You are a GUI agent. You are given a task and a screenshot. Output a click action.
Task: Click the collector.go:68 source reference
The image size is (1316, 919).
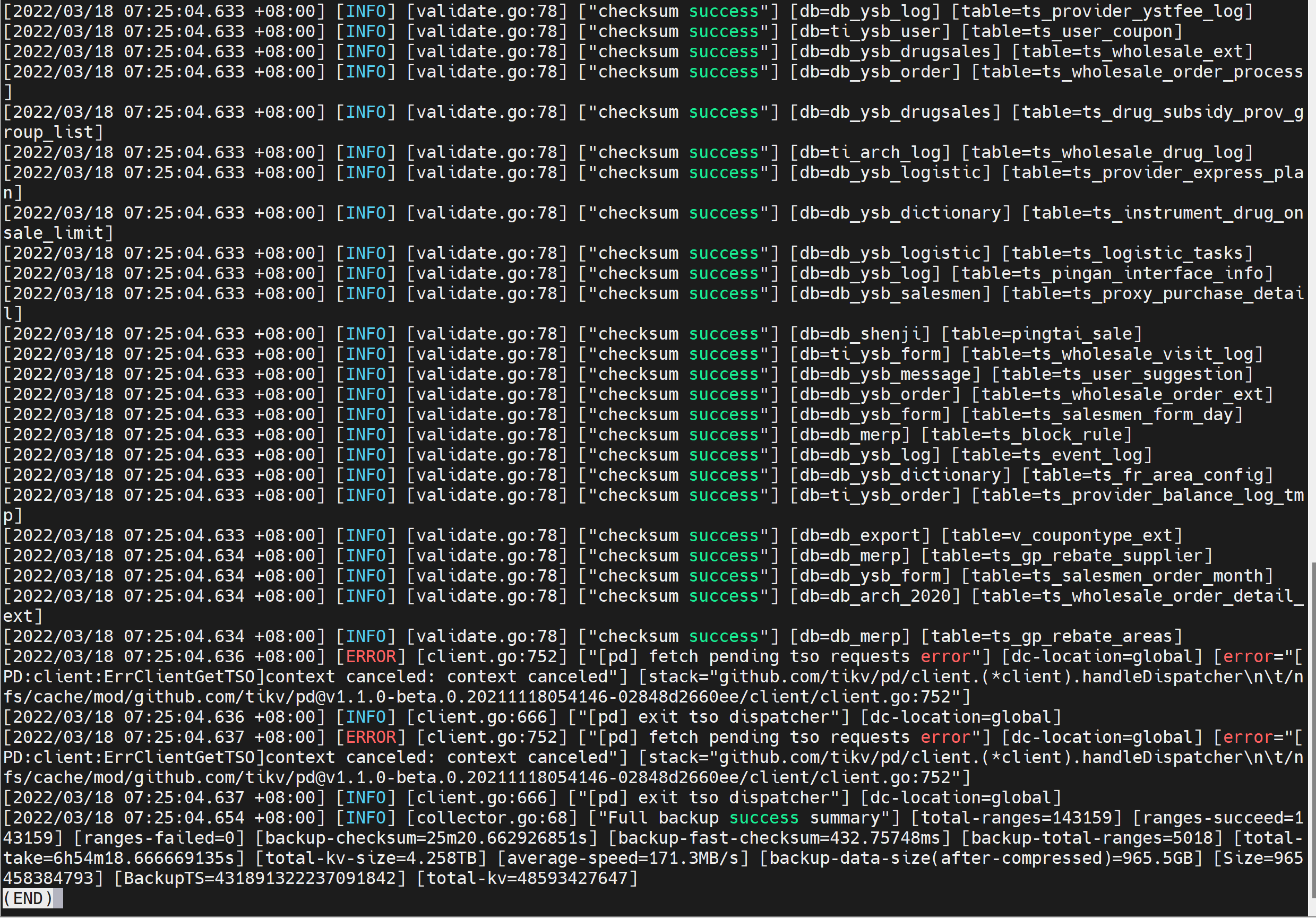tap(492, 818)
